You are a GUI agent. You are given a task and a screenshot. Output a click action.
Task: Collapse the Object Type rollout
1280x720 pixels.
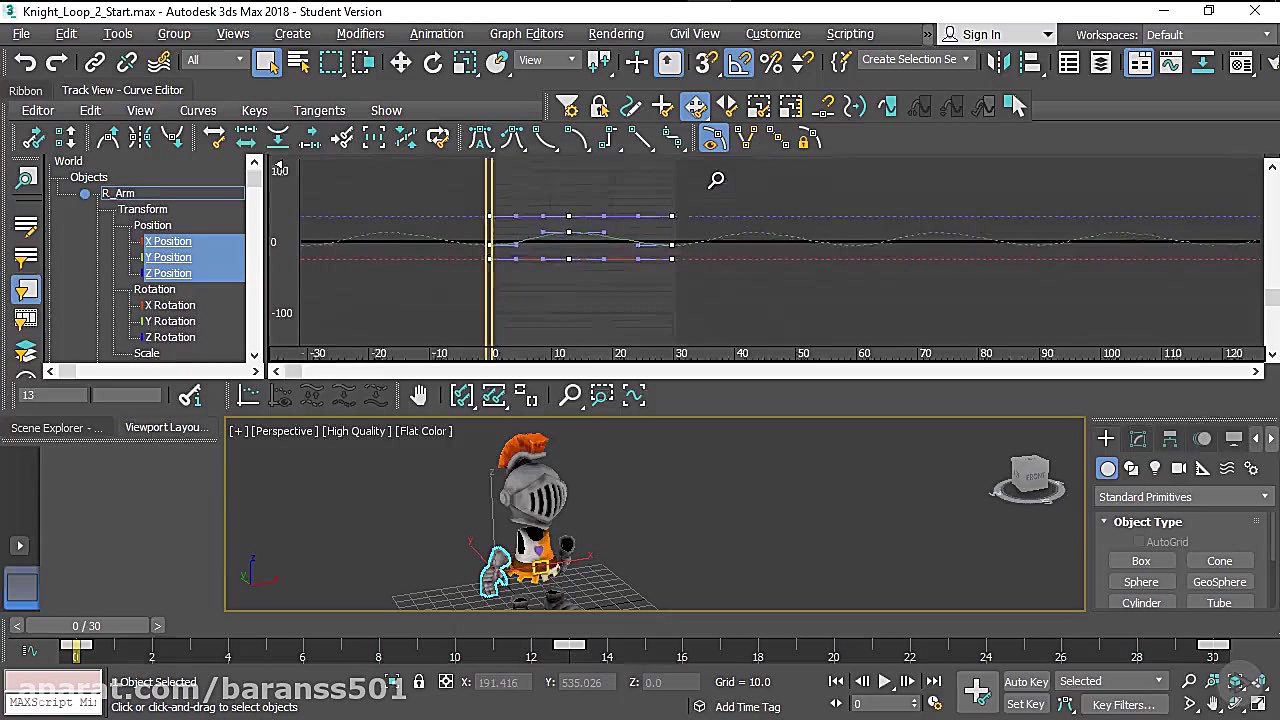[x=1147, y=522]
